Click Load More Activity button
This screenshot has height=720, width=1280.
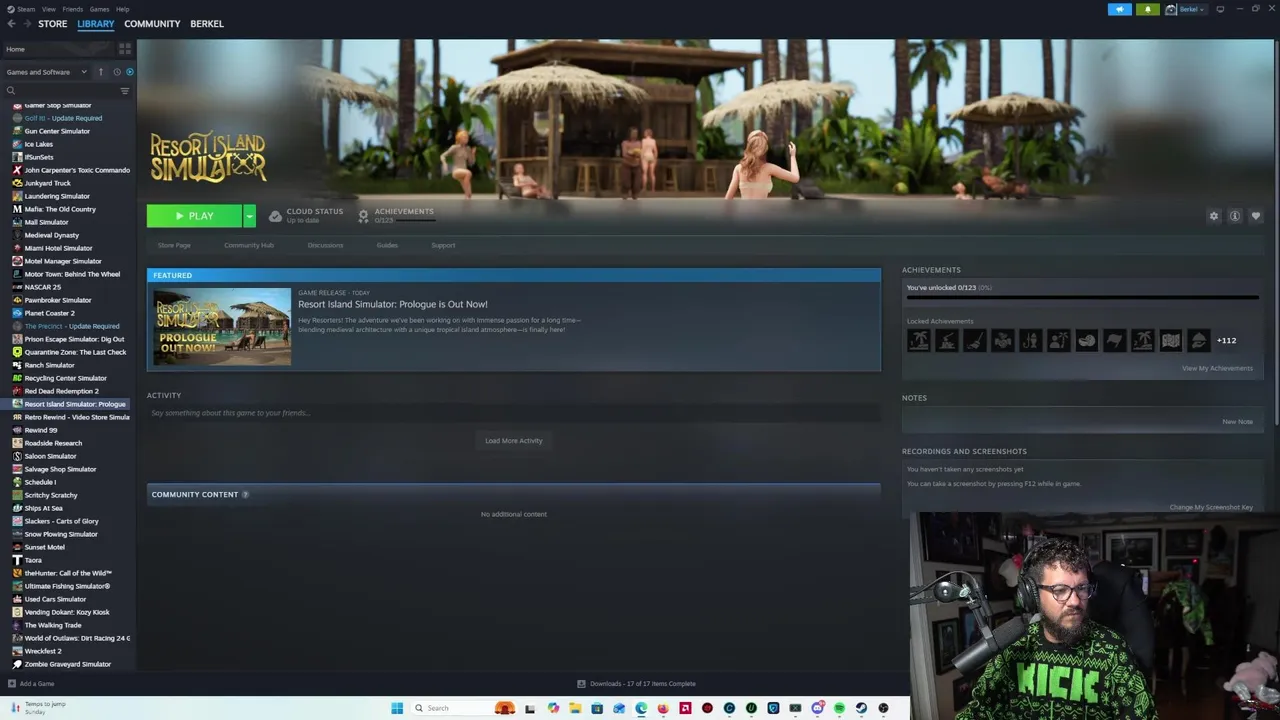[514, 441]
